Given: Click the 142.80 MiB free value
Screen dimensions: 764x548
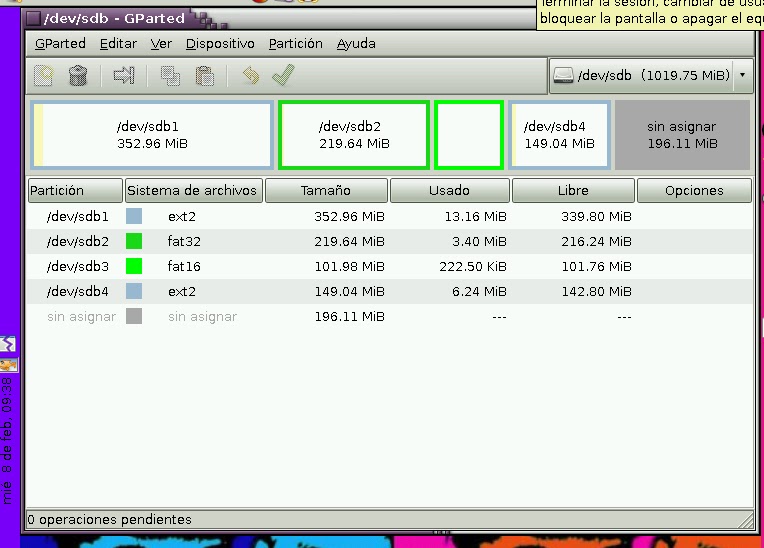Looking at the screenshot, I should coord(596,291).
